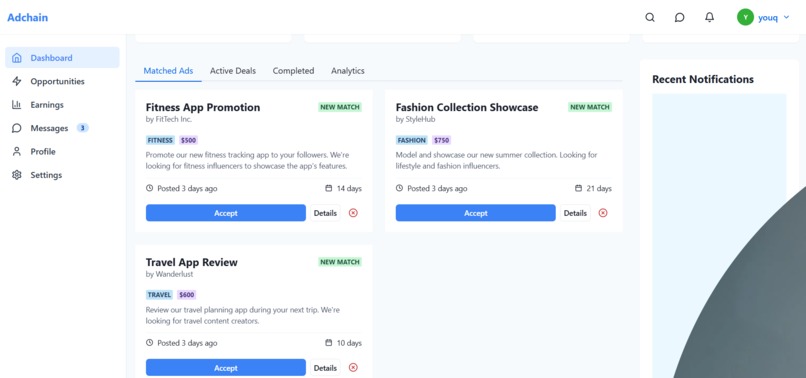Click the FASHION category tag
Image resolution: width=806 pixels, height=378 pixels.
click(412, 140)
